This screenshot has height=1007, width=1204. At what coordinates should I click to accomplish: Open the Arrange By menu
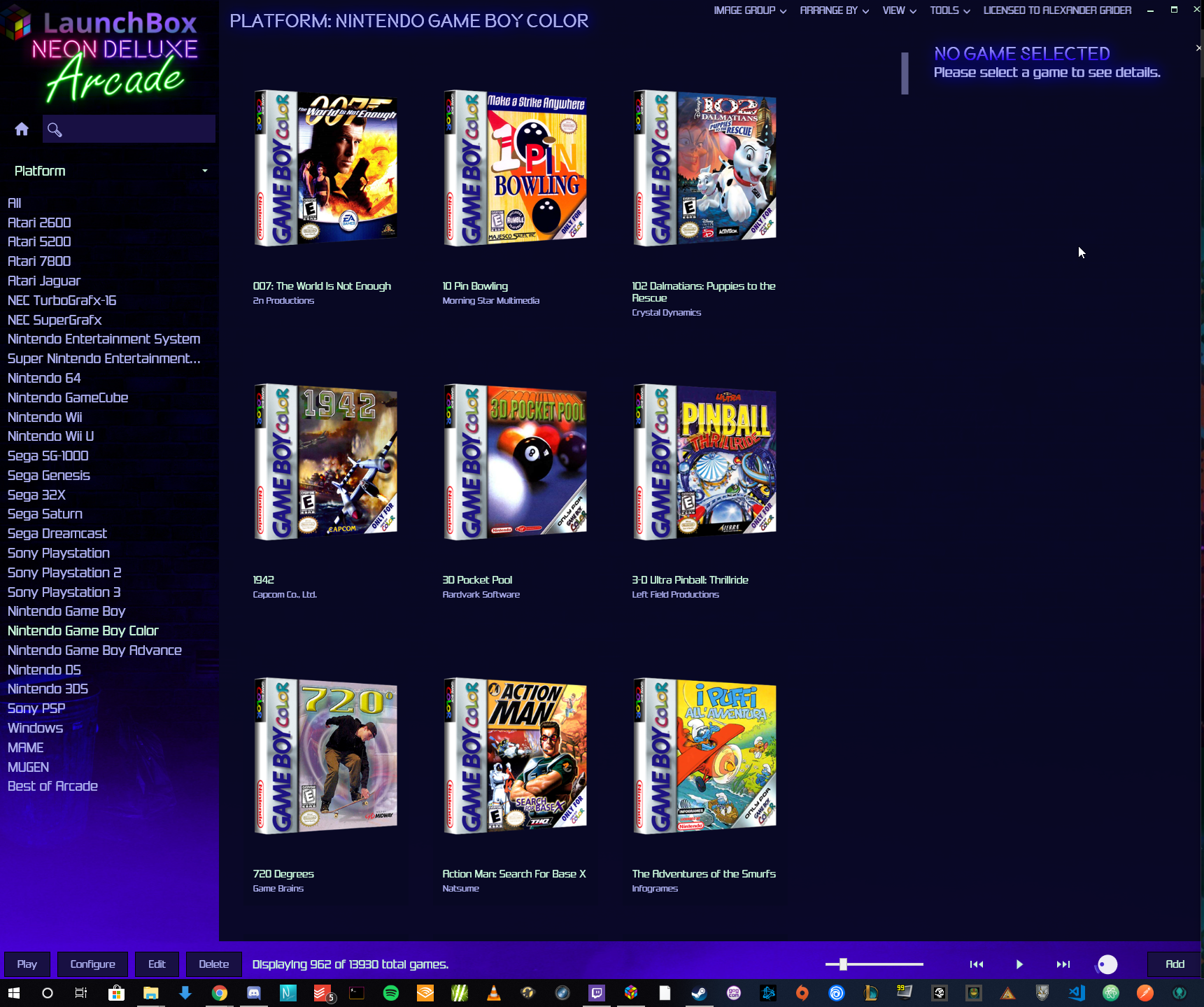point(834,10)
